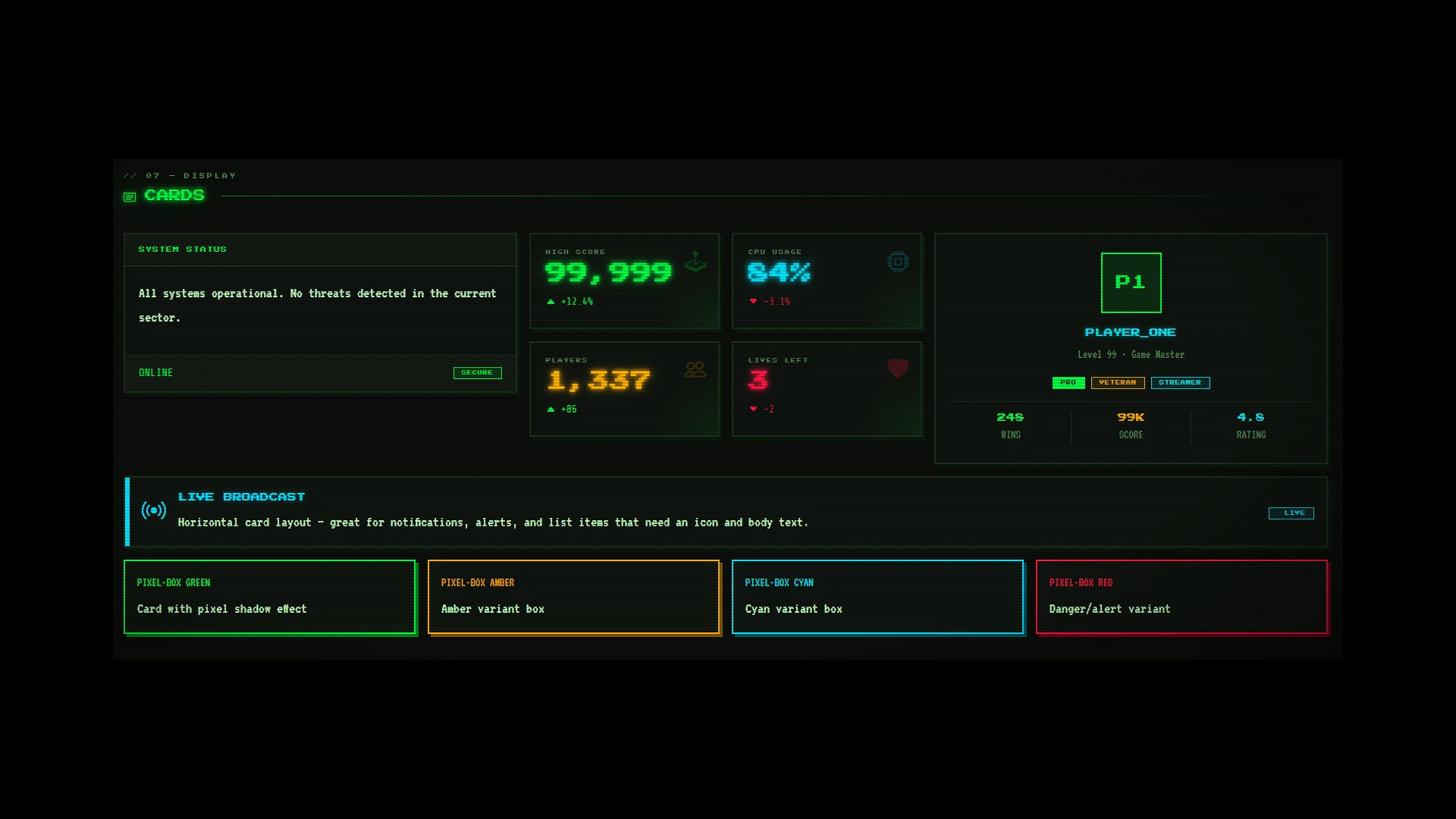Click the PLAYER_ONE name
This screenshot has height=819, width=1456.
click(x=1131, y=332)
